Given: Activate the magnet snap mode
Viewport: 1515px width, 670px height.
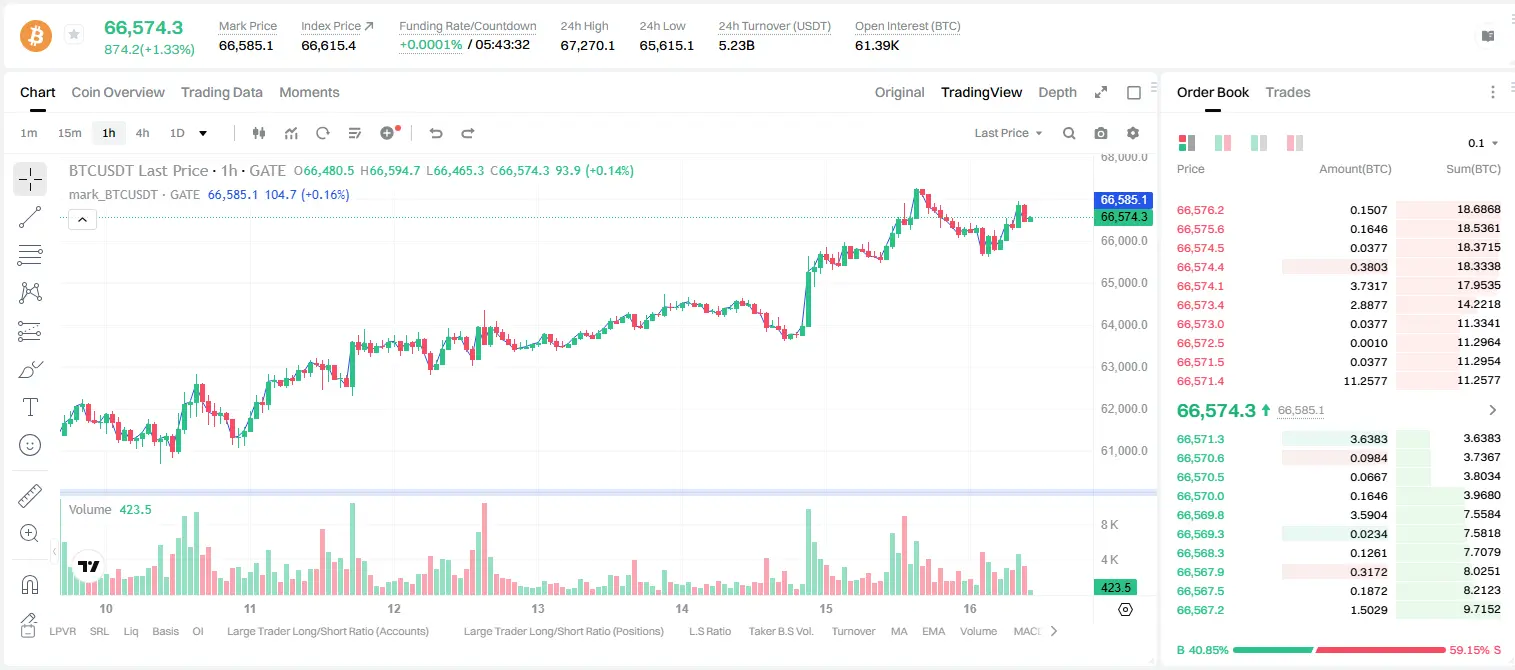Looking at the screenshot, I should (x=30, y=584).
